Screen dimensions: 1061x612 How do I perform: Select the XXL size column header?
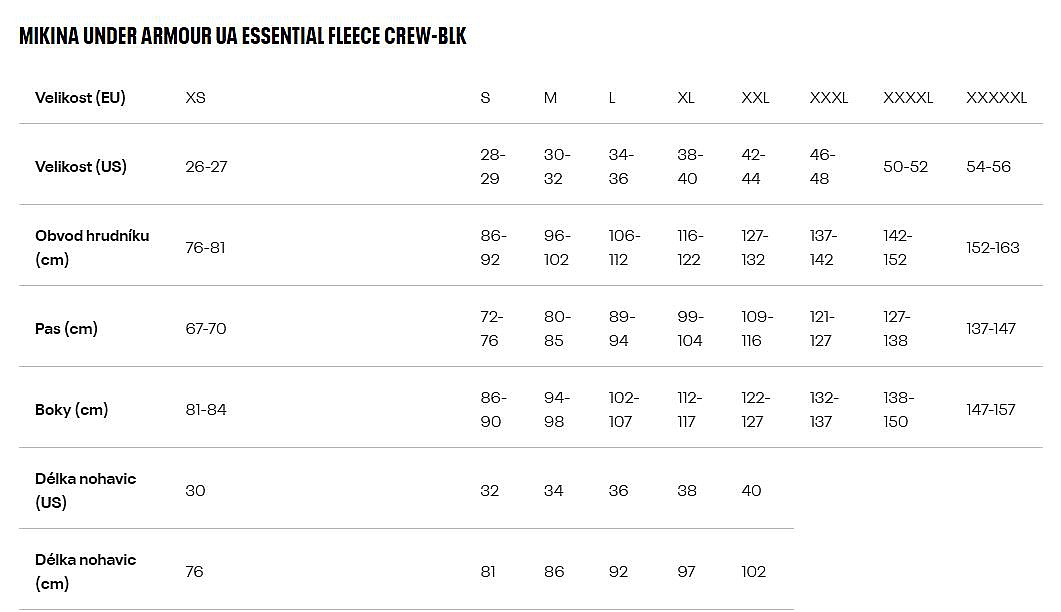point(755,98)
